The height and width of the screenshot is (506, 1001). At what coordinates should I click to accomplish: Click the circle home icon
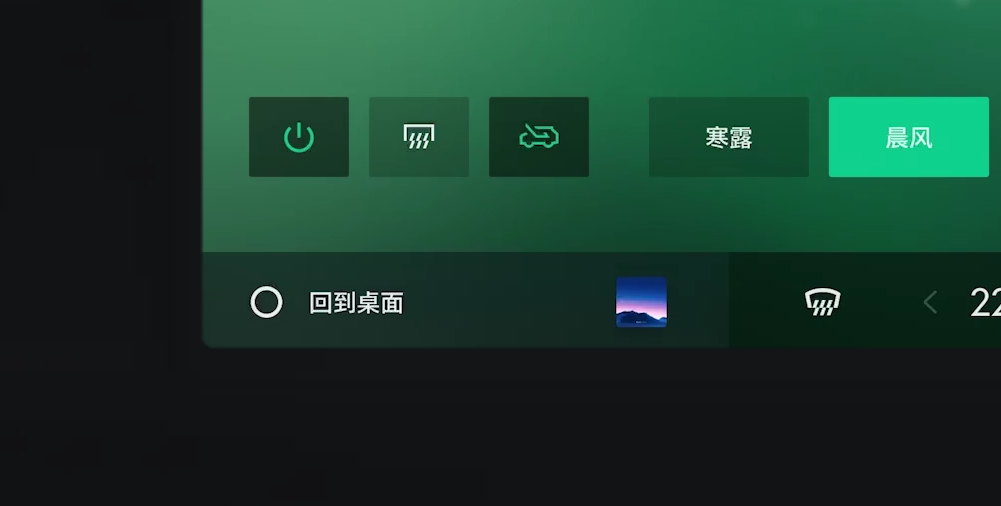266,302
